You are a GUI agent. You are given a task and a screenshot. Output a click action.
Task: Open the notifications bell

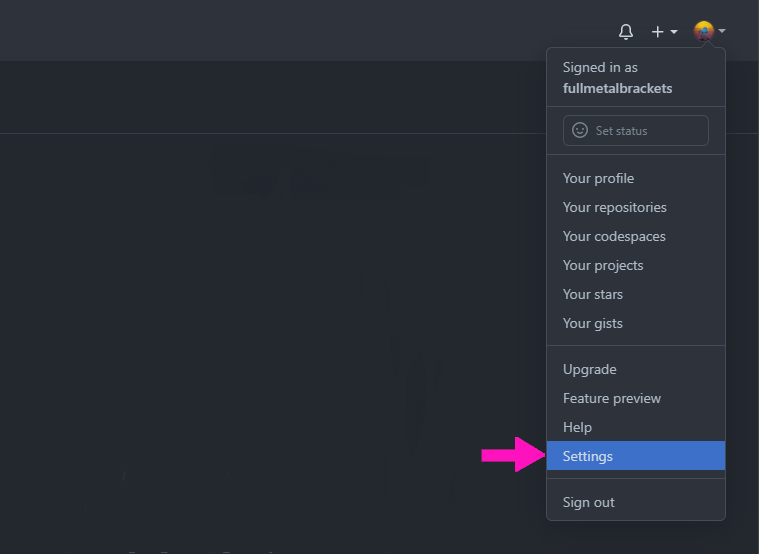(626, 32)
